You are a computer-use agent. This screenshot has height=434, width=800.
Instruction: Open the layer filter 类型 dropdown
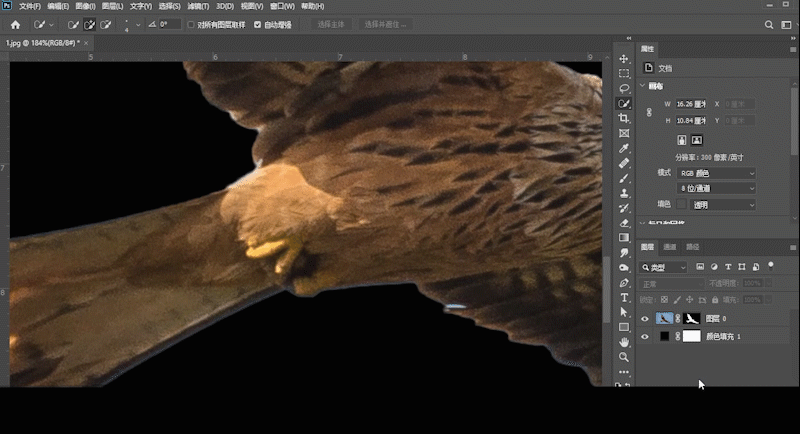tap(664, 268)
